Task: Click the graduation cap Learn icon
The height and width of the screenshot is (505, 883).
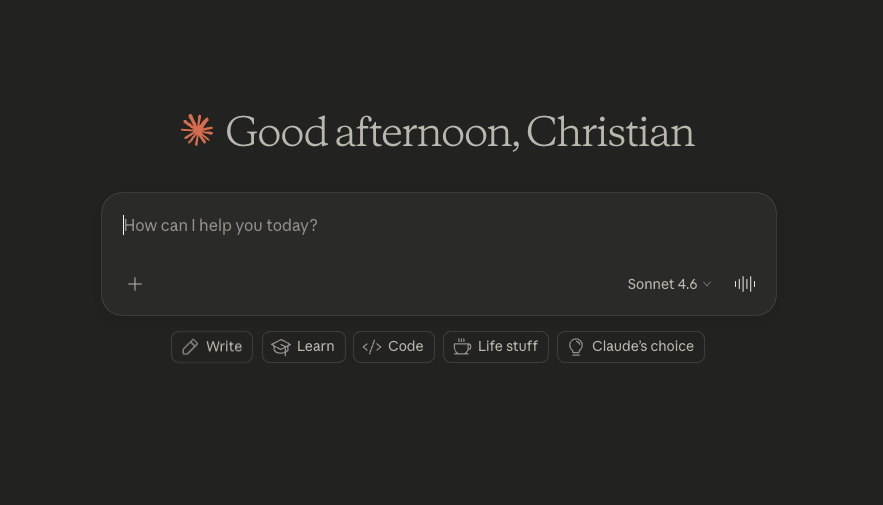Action: [281, 347]
